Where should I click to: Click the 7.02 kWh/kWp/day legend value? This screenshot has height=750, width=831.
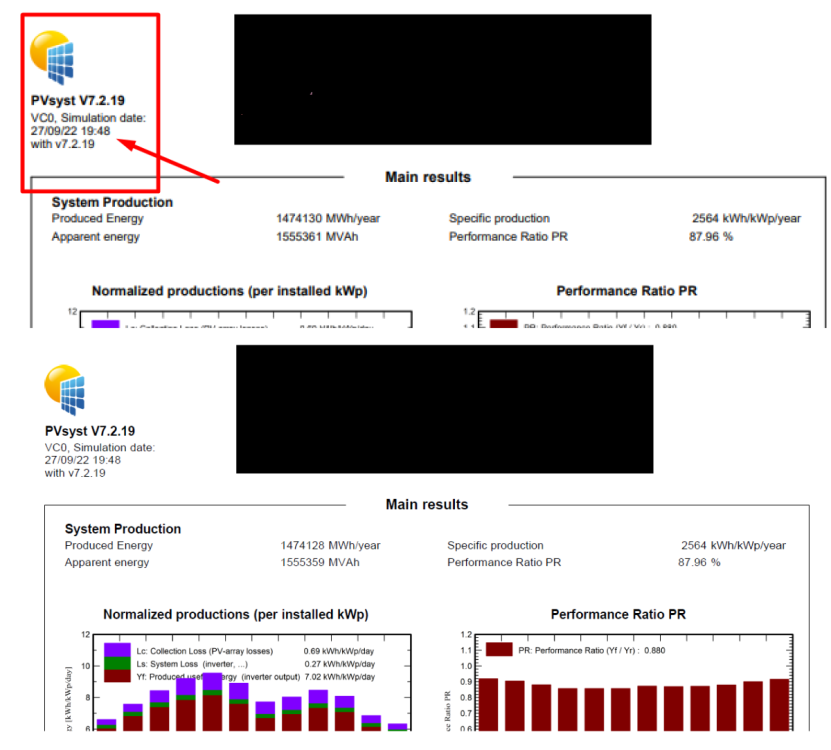pos(339,677)
